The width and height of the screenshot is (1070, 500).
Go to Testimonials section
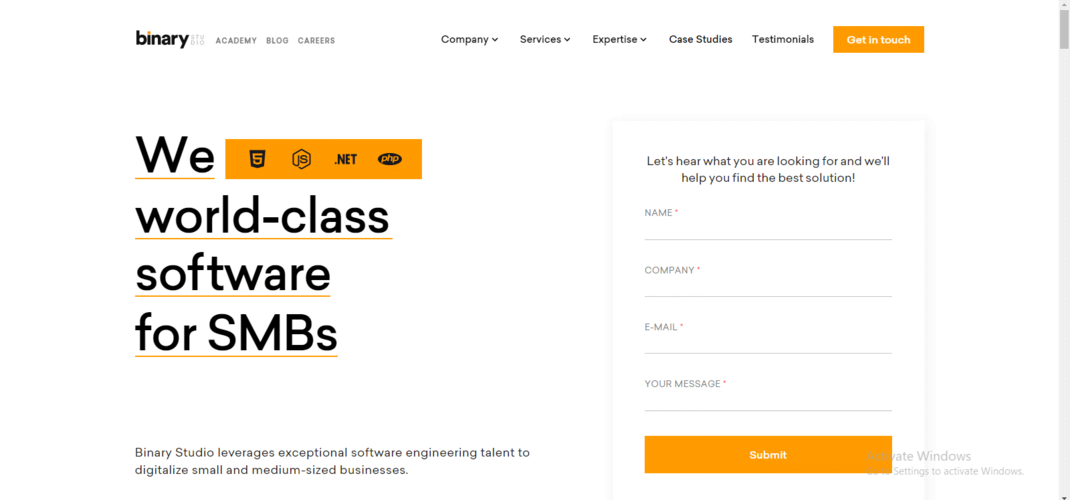click(x=783, y=40)
